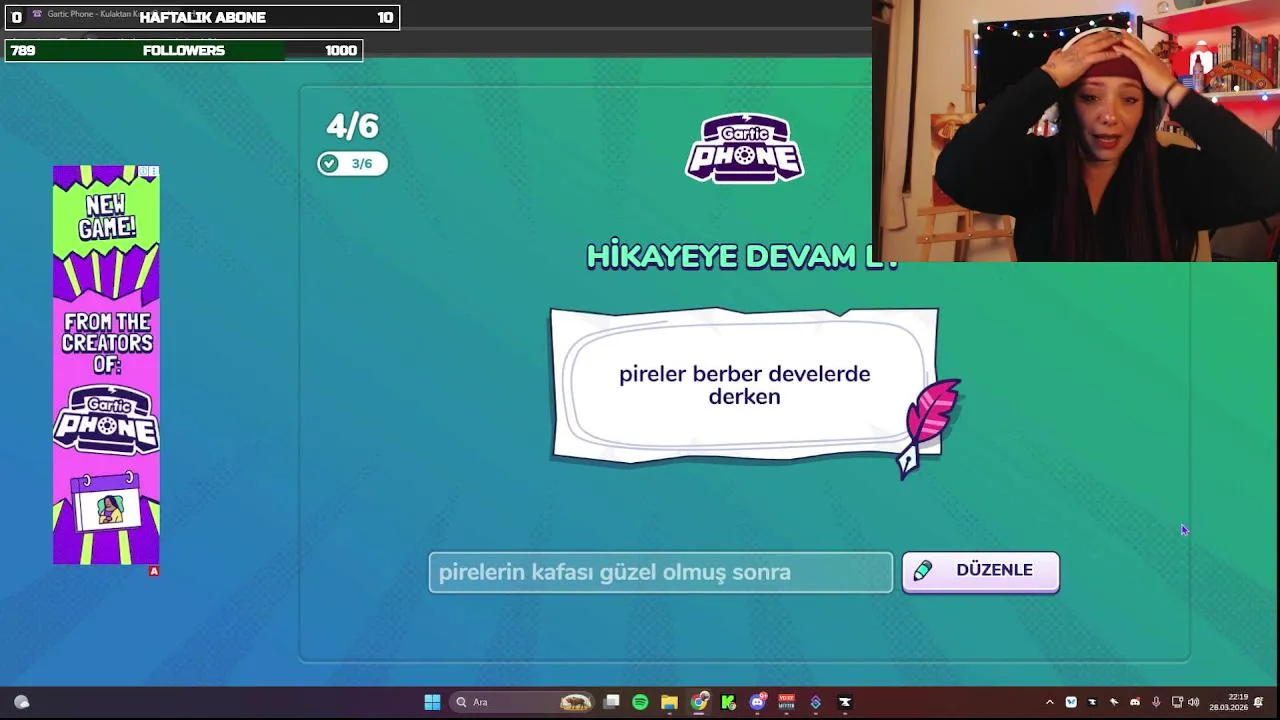Click the taskbar search box Ara
This screenshot has height=720, width=1280.
pos(522,702)
